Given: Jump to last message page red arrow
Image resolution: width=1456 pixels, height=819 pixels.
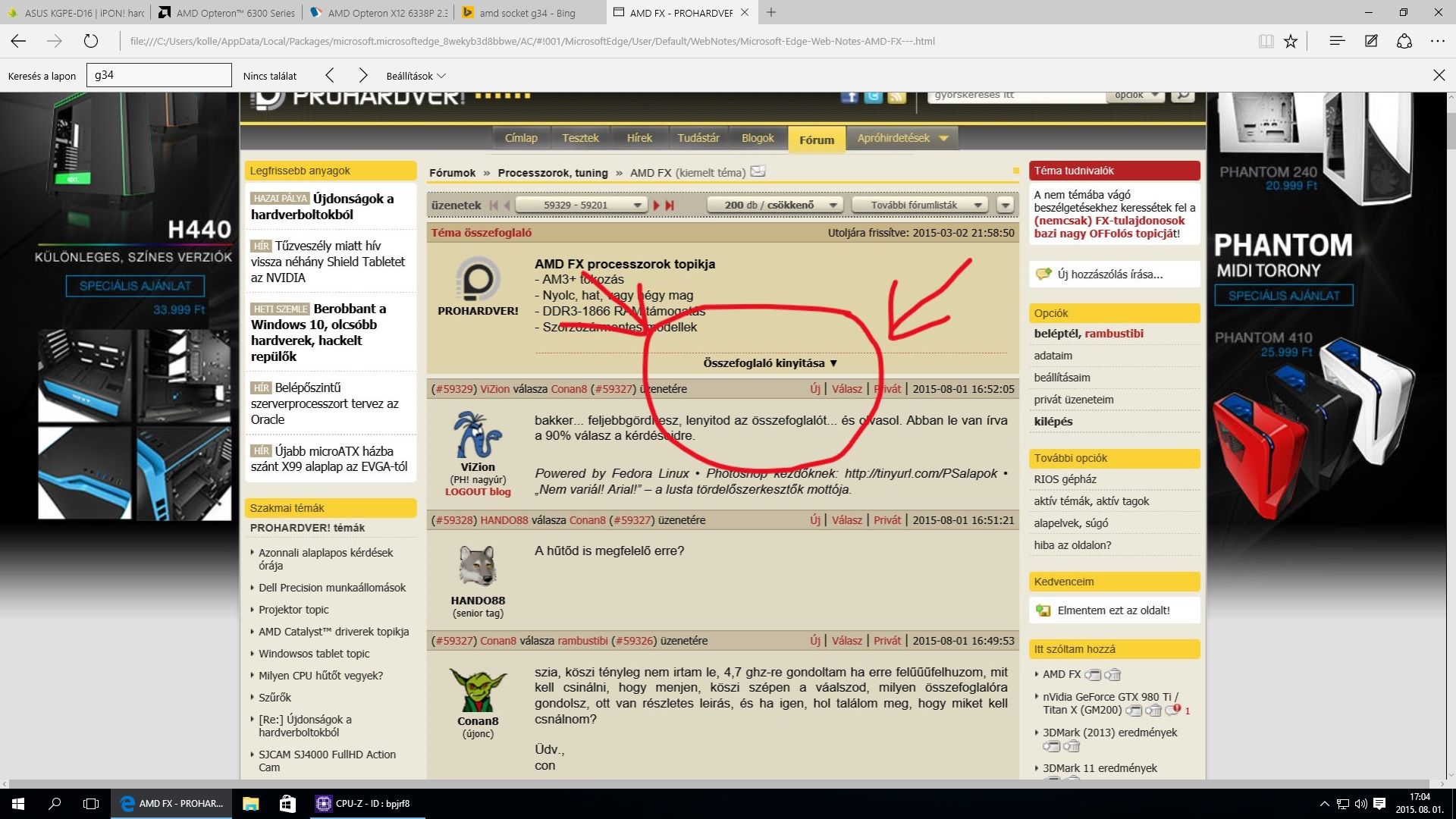Looking at the screenshot, I should coord(670,205).
